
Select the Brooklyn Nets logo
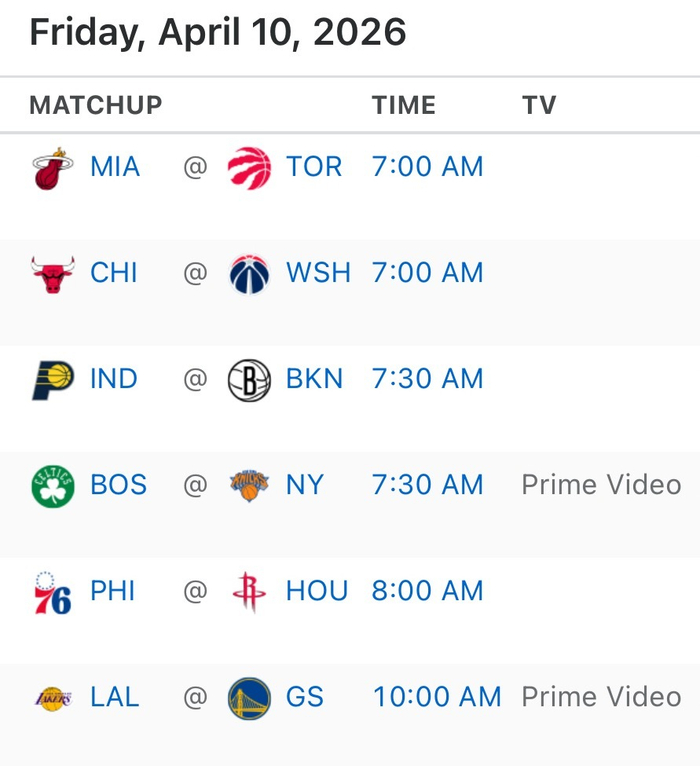point(249,380)
